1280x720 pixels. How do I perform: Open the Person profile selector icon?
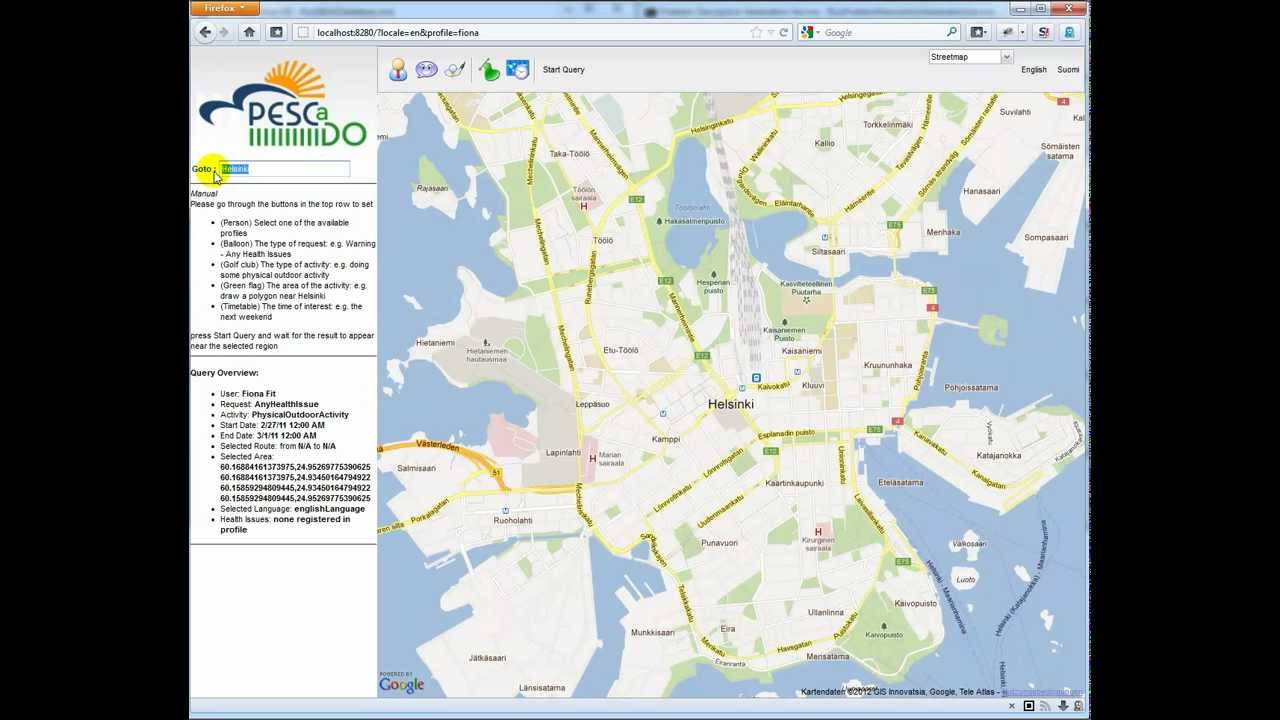[x=398, y=69]
